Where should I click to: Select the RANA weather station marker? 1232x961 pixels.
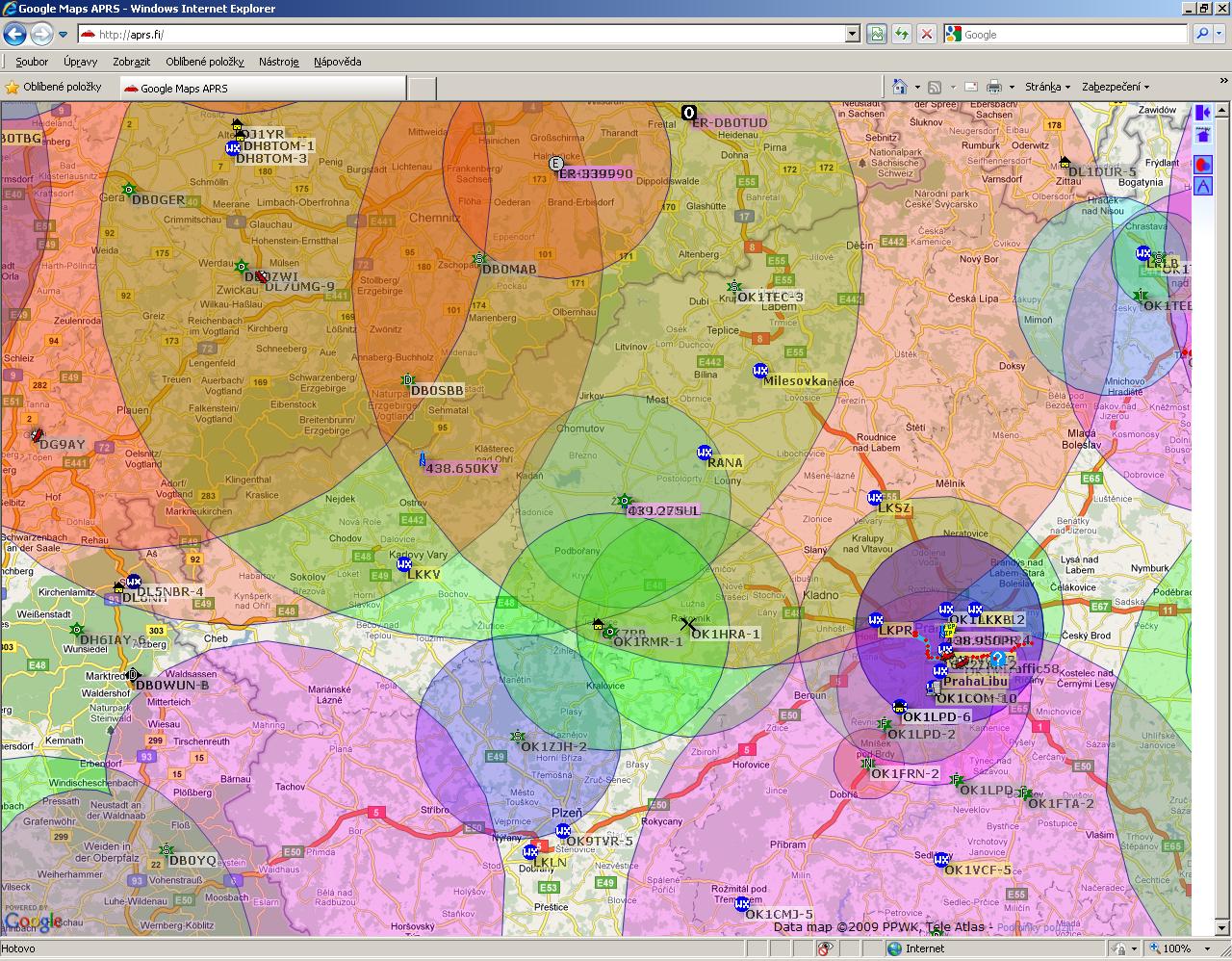(705, 453)
